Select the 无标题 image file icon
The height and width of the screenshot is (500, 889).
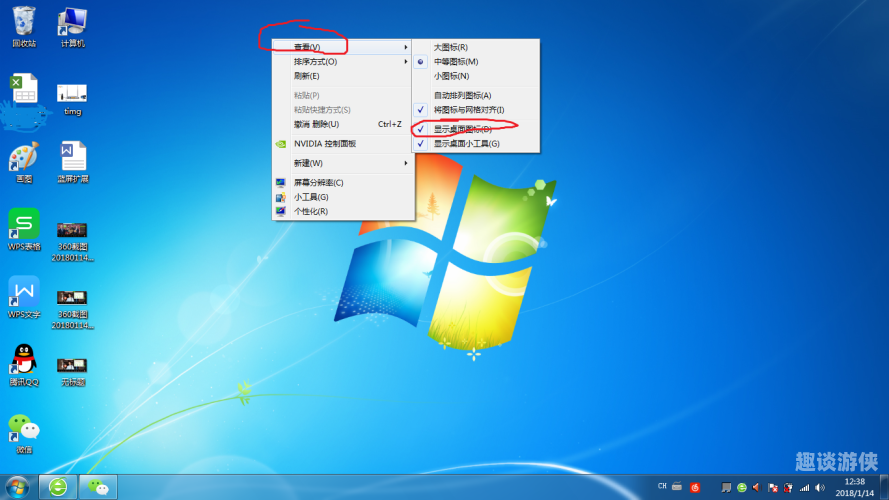click(x=73, y=371)
